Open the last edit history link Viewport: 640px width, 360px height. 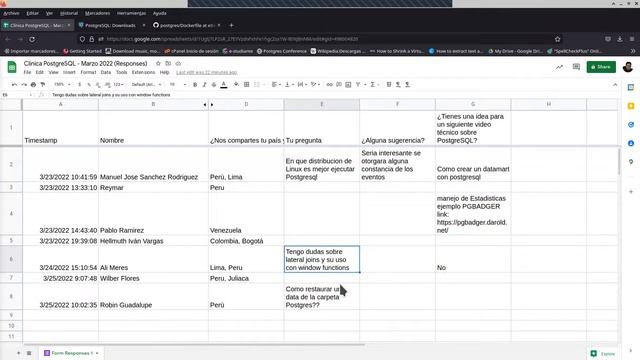207,72
